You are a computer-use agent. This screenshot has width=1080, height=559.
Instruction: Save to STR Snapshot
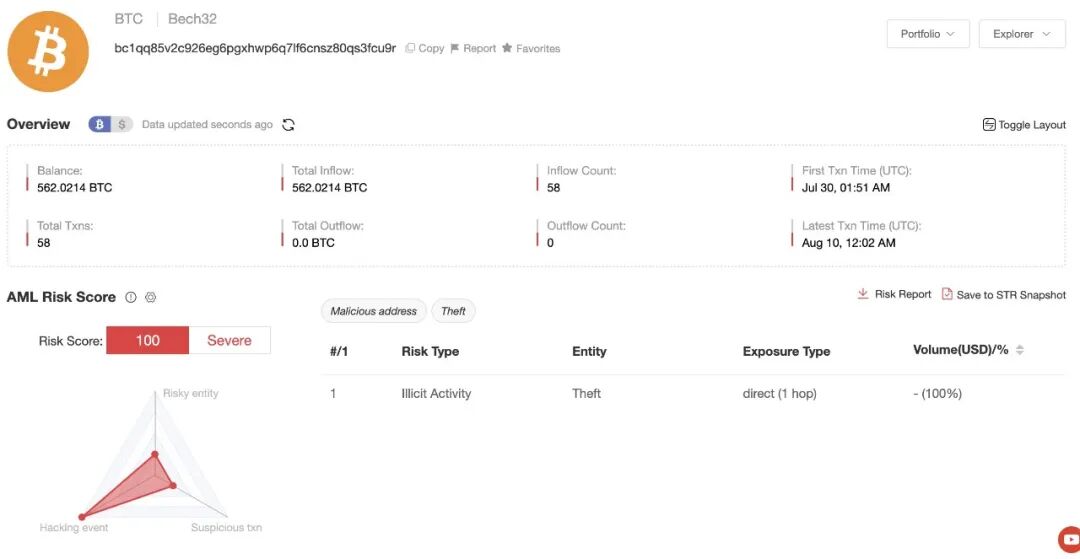(x=1004, y=295)
